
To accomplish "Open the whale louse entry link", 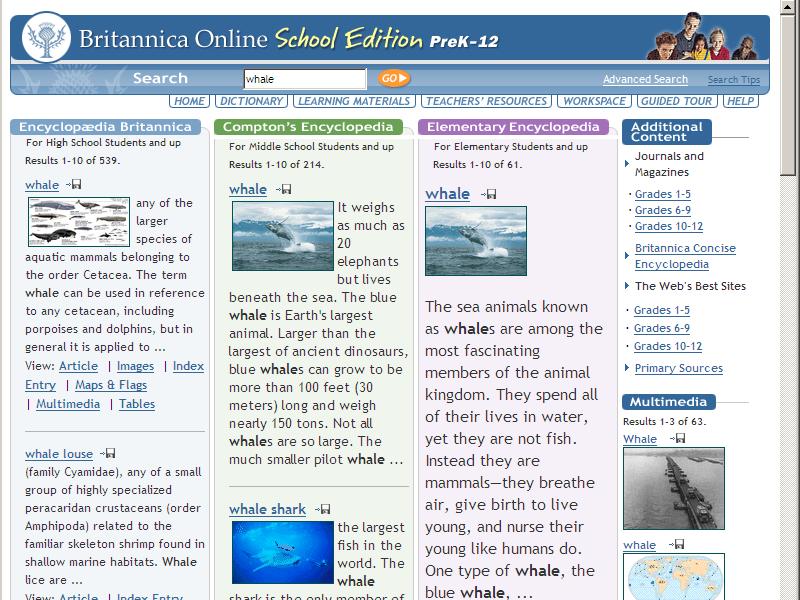I will pyautogui.click(x=59, y=454).
